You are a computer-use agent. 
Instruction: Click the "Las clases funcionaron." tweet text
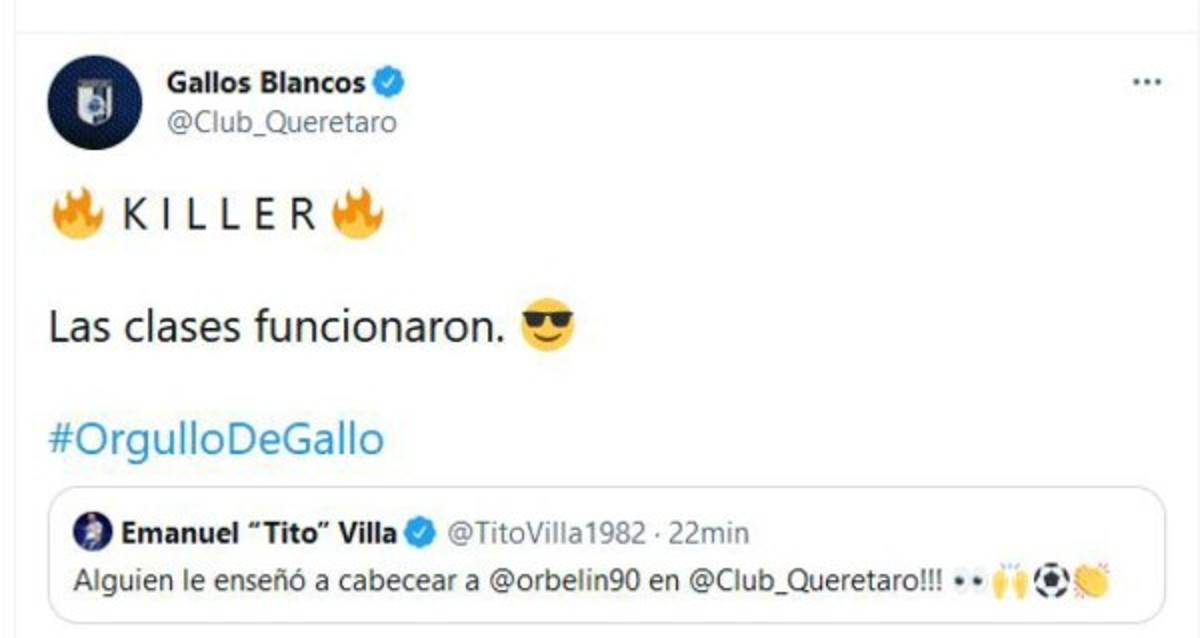coord(276,328)
